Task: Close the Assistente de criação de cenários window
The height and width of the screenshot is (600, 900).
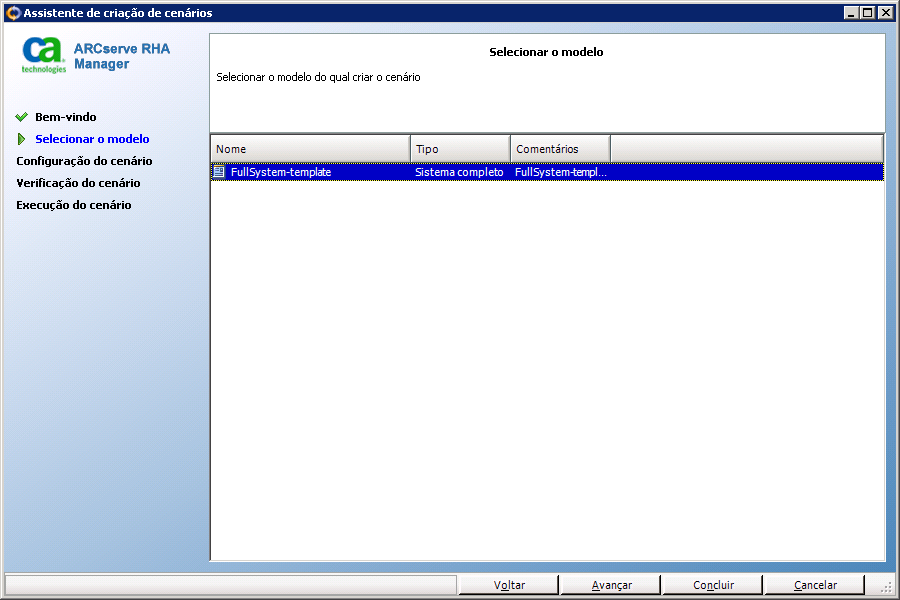Action: tap(886, 13)
